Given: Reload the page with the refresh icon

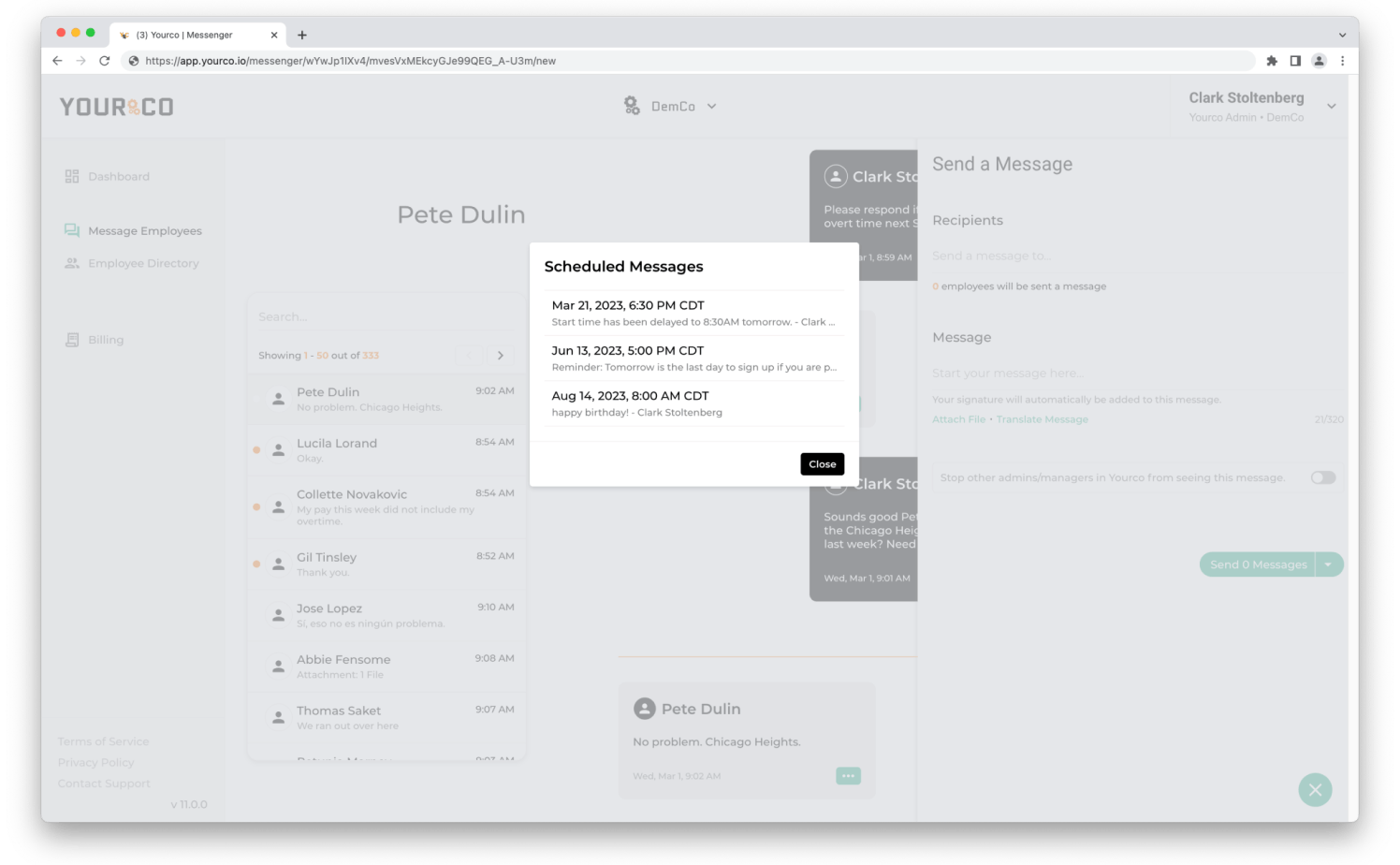Looking at the screenshot, I should pos(105,61).
